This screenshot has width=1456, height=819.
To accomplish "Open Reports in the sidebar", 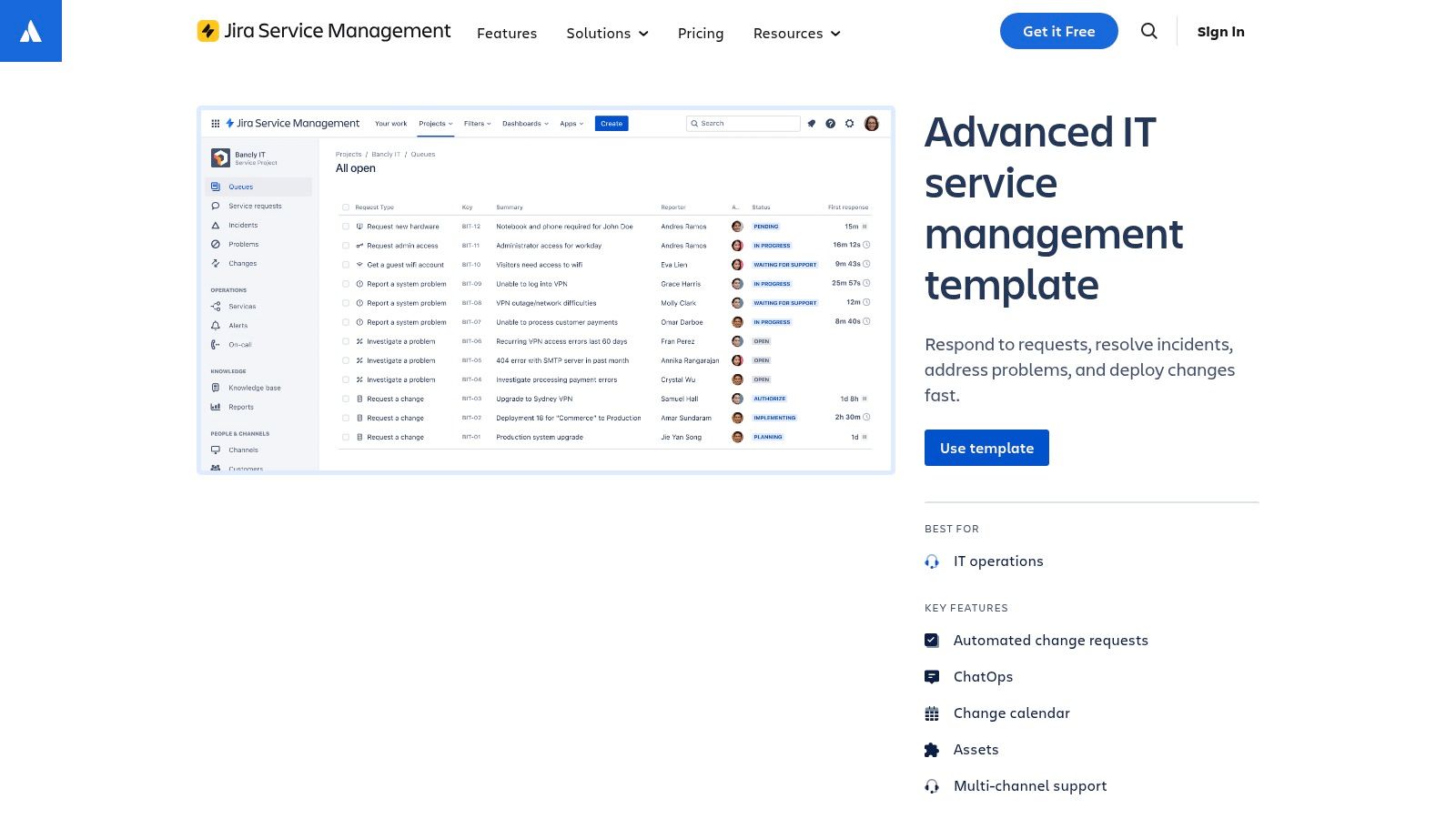I will click(240, 407).
